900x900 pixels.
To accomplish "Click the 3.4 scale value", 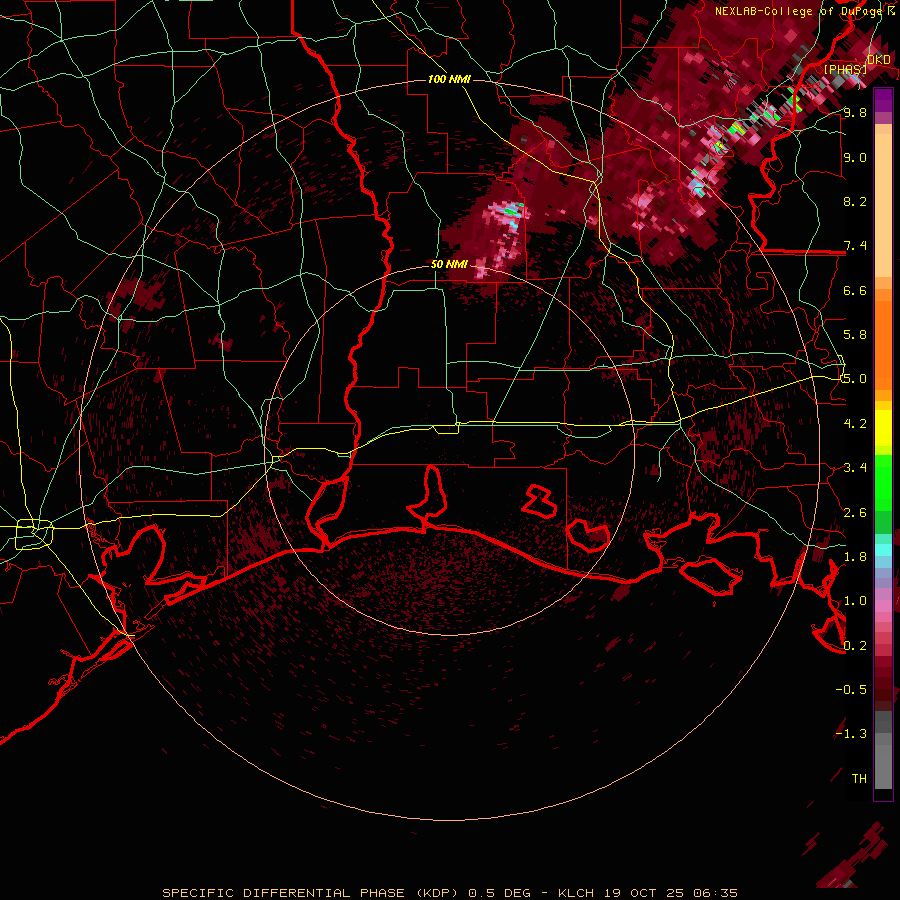I will pyautogui.click(x=855, y=468).
